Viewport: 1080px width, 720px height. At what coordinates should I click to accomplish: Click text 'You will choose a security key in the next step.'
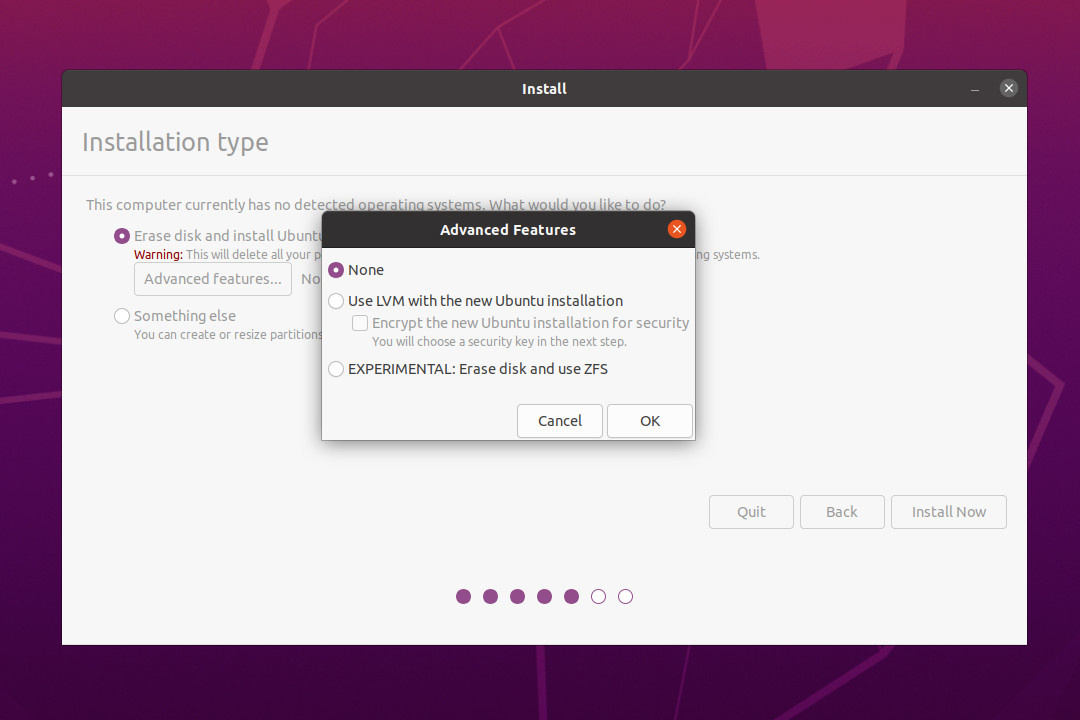click(499, 342)
